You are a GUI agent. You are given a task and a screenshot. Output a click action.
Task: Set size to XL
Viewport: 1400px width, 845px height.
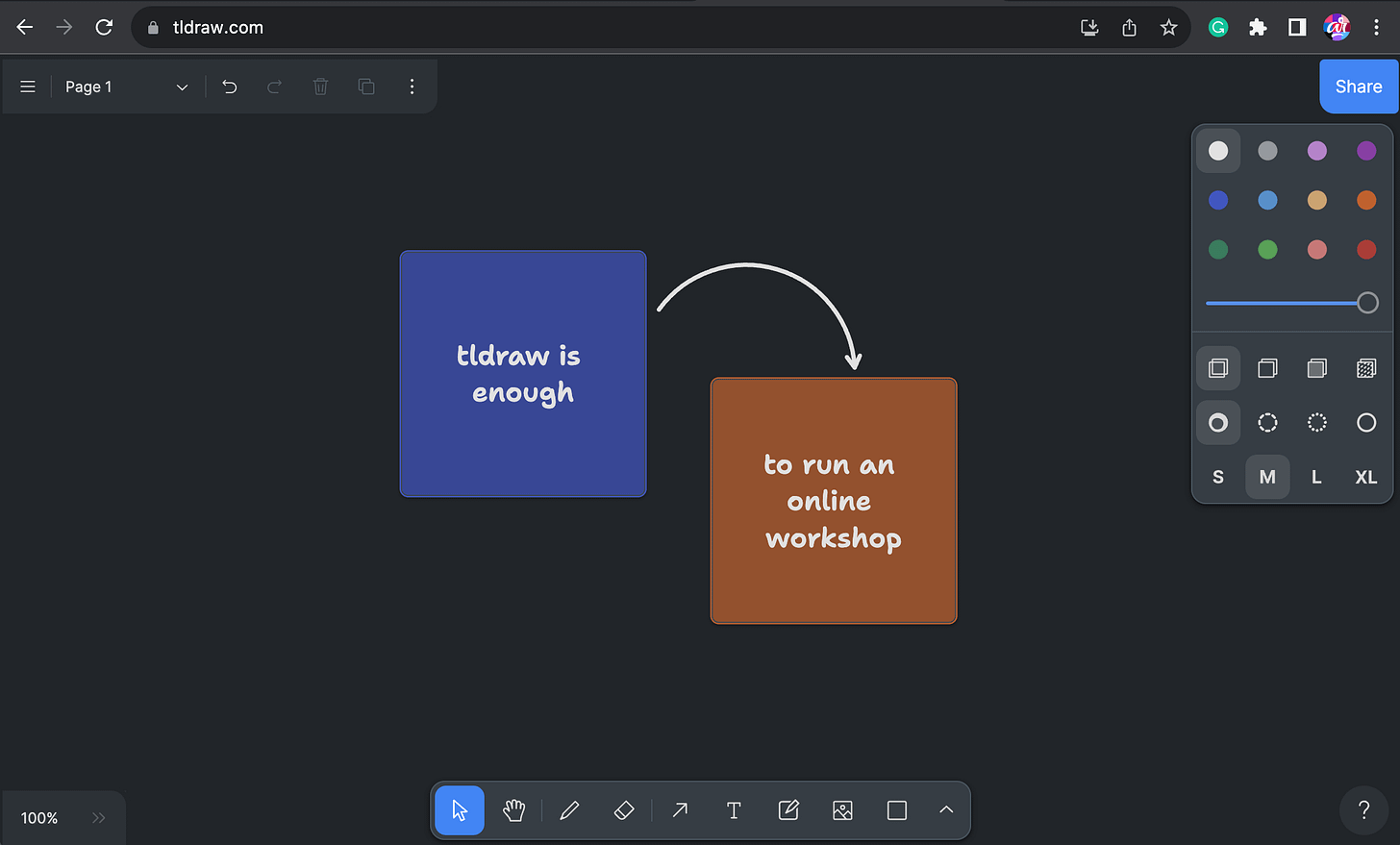click(1366, 477)
